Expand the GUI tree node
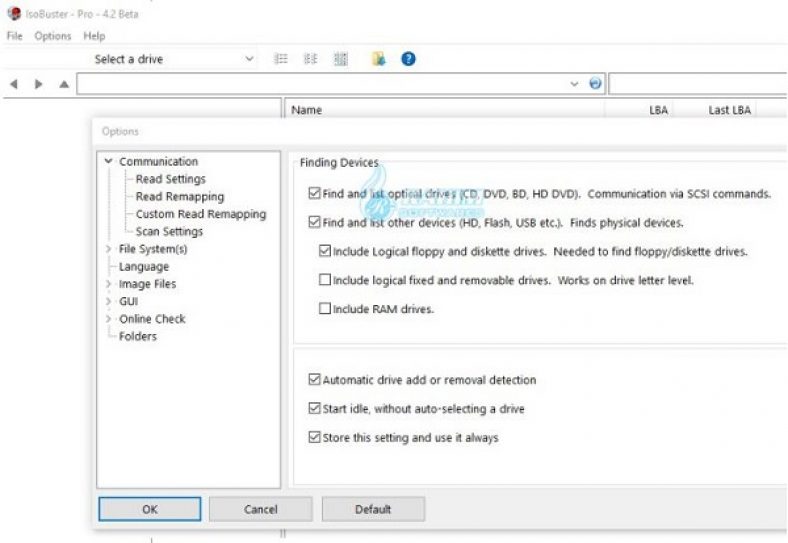 click(108, 301)
